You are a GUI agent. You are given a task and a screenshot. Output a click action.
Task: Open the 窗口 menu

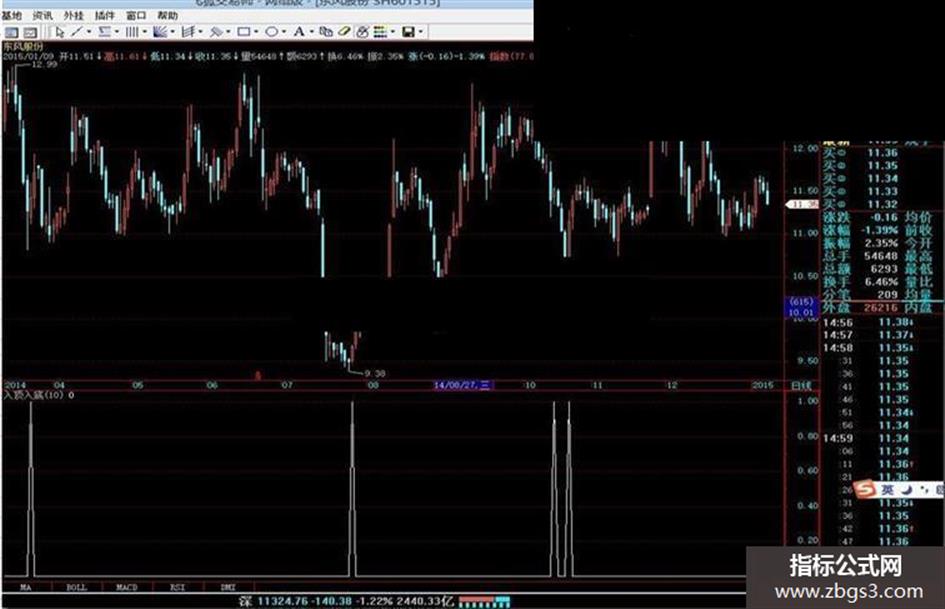coord(136,16)
